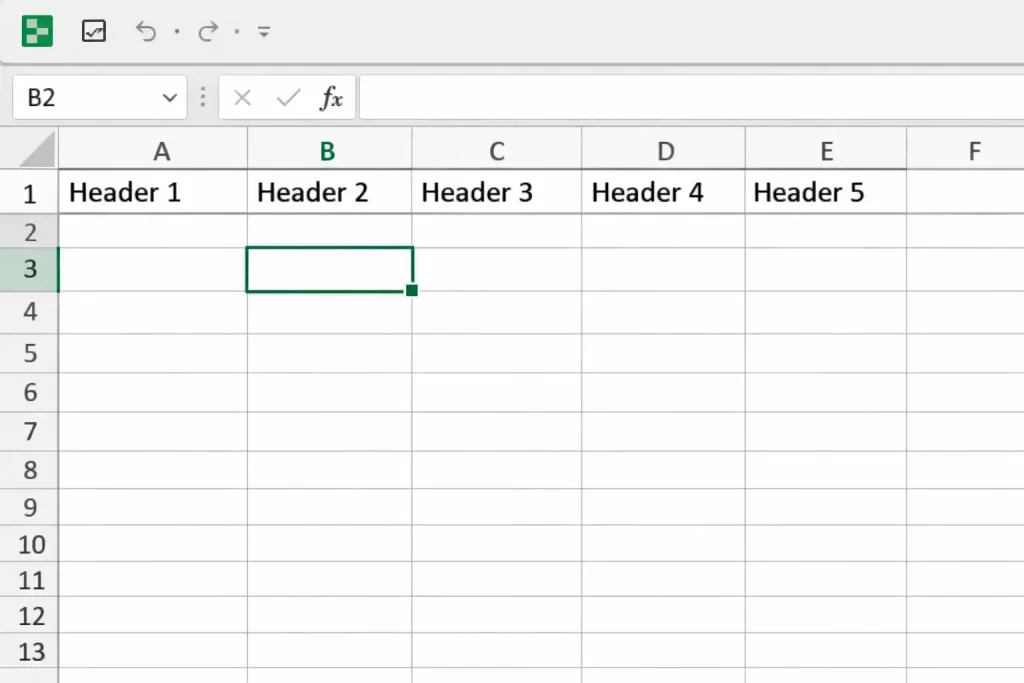Image resolution: width=1024 pixels, height=683 pixels.
Task: Select row 11 header
Action: point(29,579)
